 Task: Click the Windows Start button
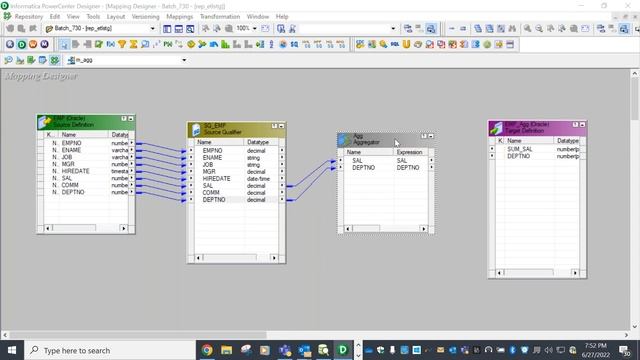coord(12,350)
